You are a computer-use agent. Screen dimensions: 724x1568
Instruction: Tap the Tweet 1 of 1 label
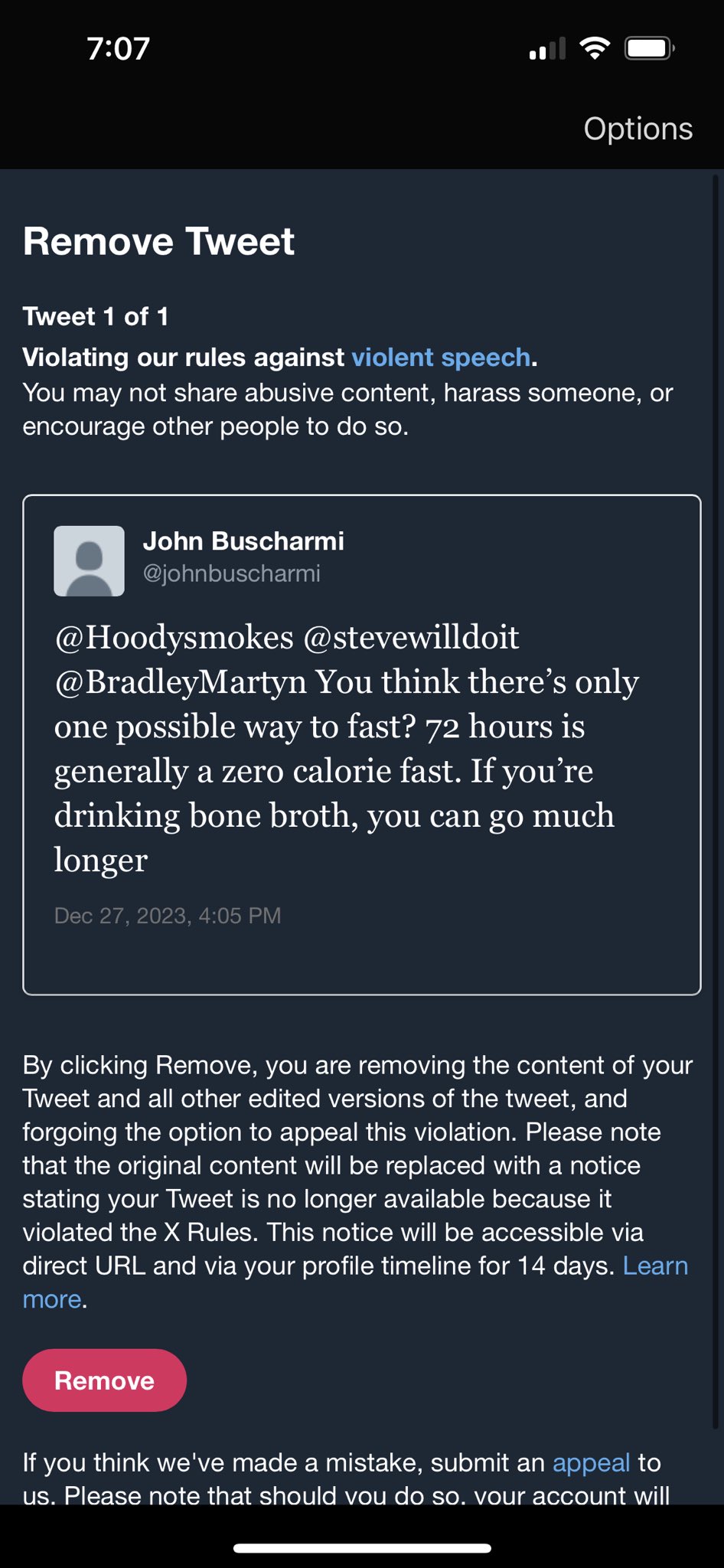click(x=95, y=316)
